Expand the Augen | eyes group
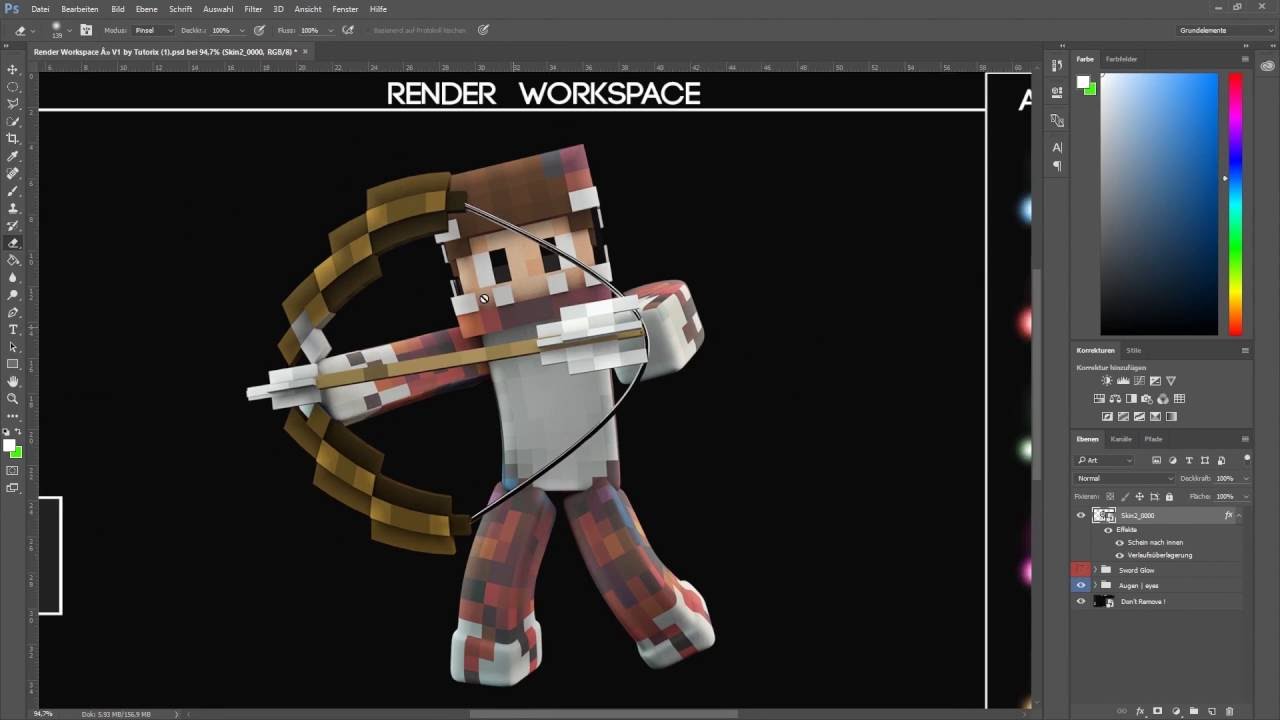The height and width of the screenshot is (720, 1280). click(1095, 585)
